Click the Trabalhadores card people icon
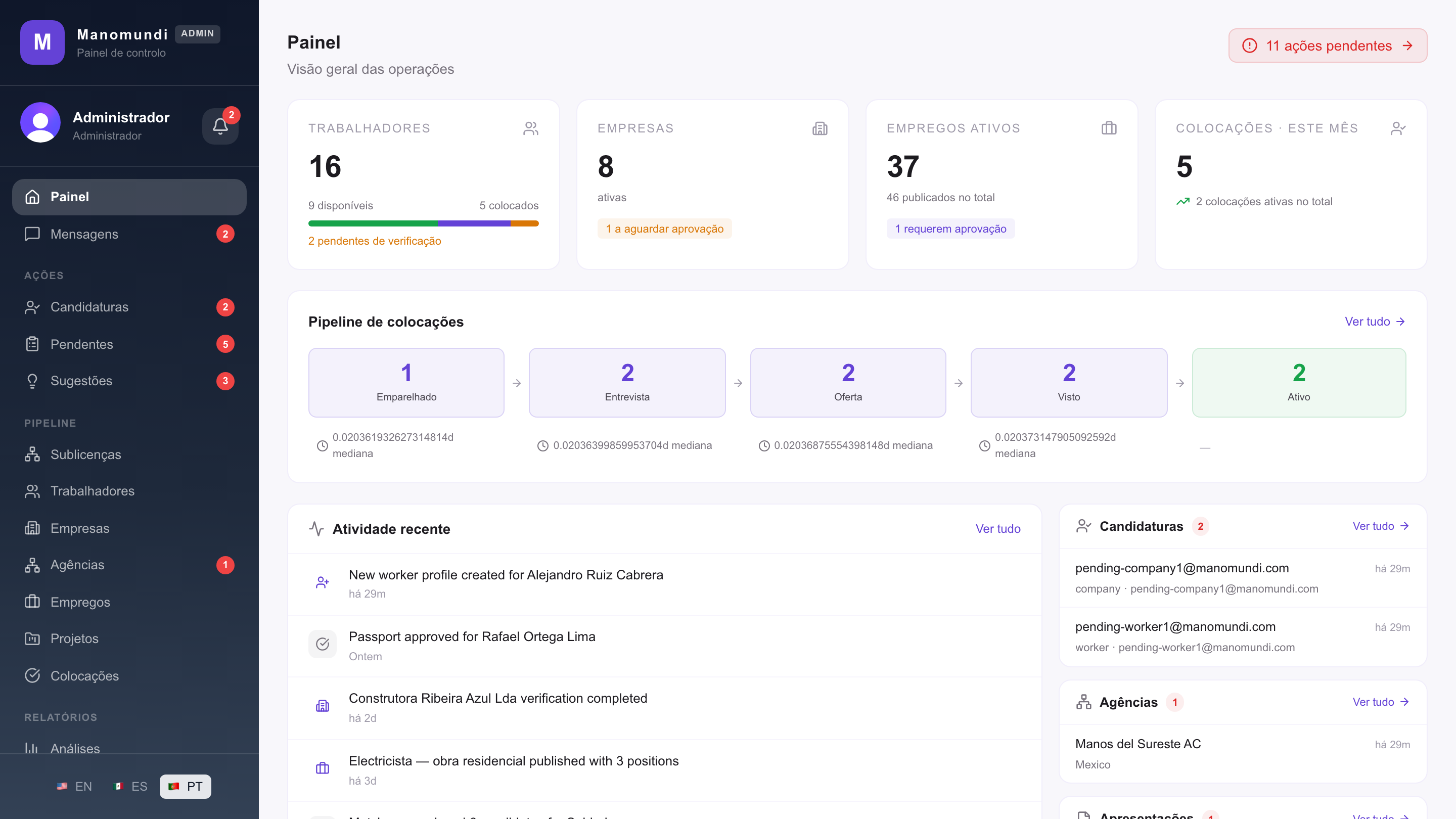Image resolution: width=1456 pixels, height=819 pixels. pos(530,128)
